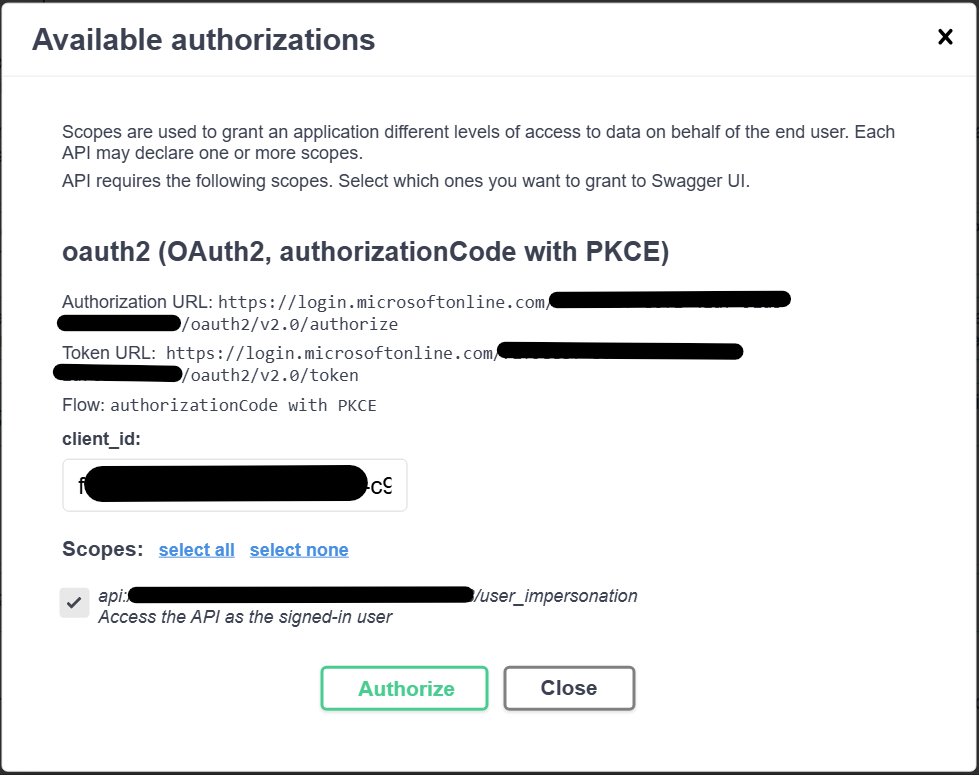Click the green Authorize button
The width and height of the screenshot is (979, 775).
[405, 688]
